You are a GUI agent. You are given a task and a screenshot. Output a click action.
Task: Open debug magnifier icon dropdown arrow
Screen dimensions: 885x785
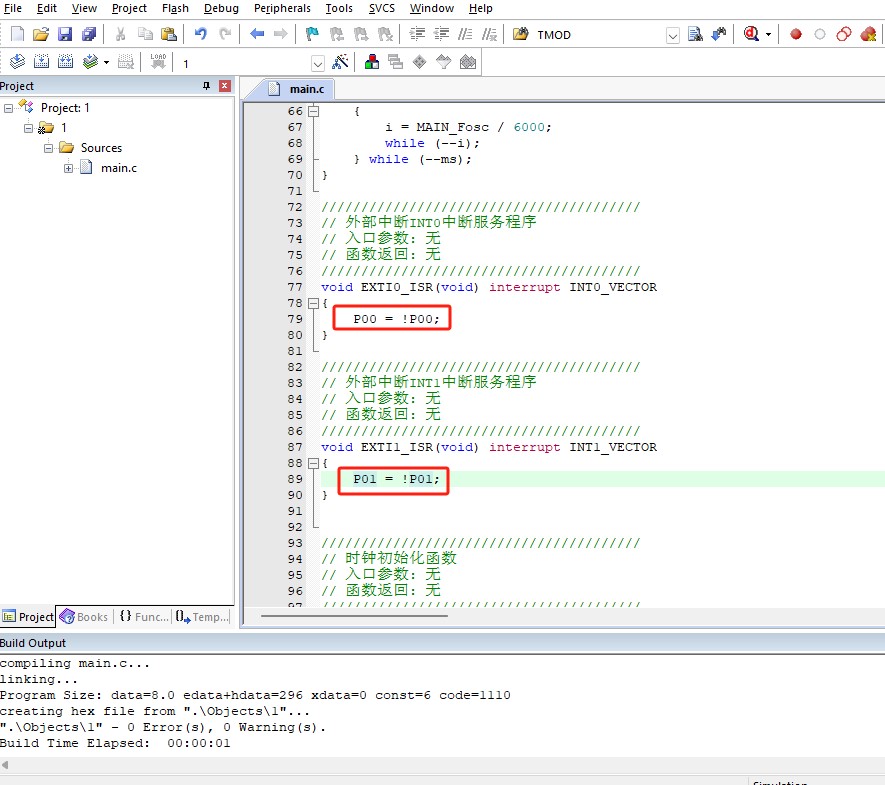pos(768,35)
